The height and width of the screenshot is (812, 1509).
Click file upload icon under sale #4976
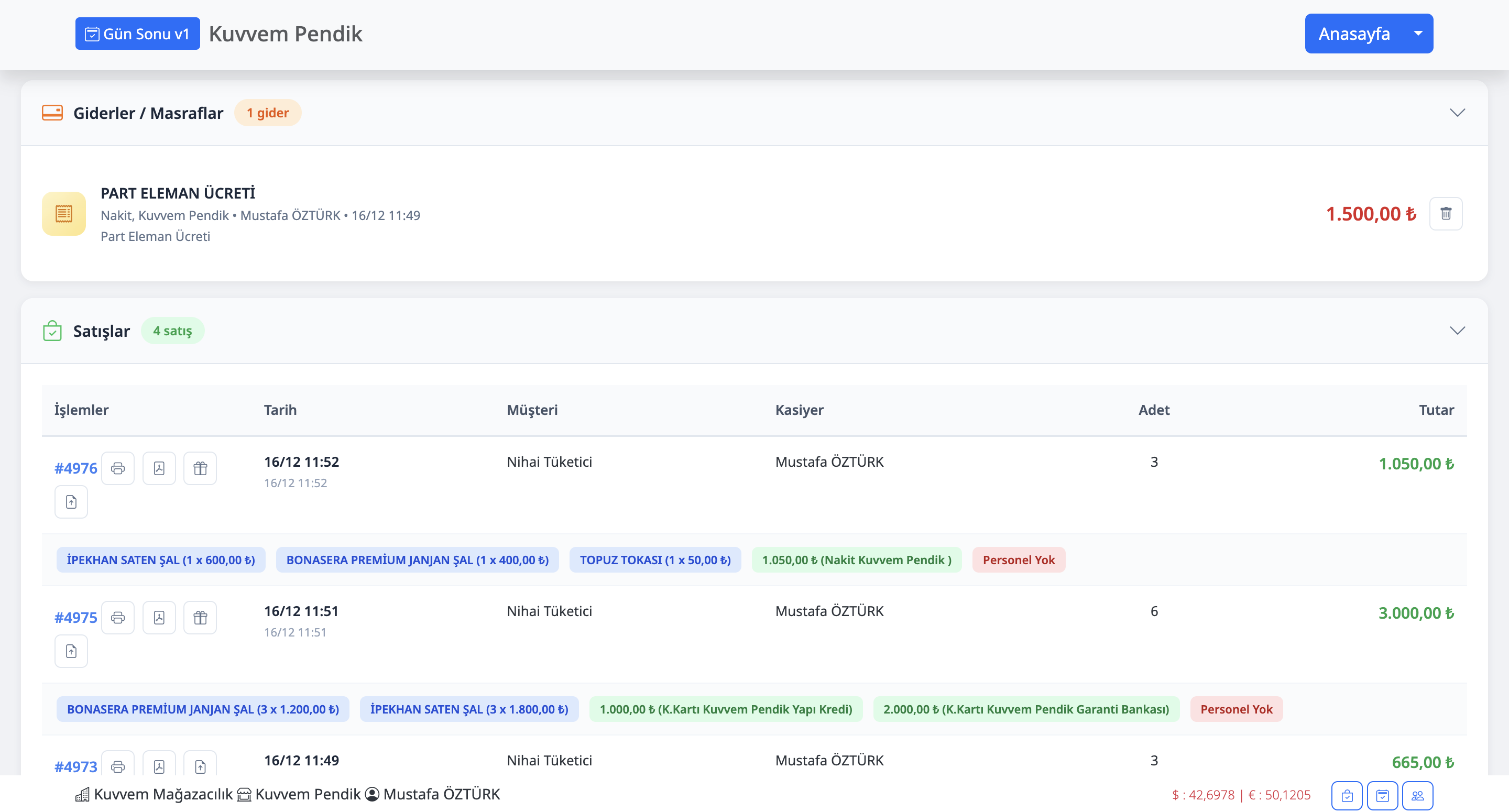pyautogui.click(x=71, y=502)
